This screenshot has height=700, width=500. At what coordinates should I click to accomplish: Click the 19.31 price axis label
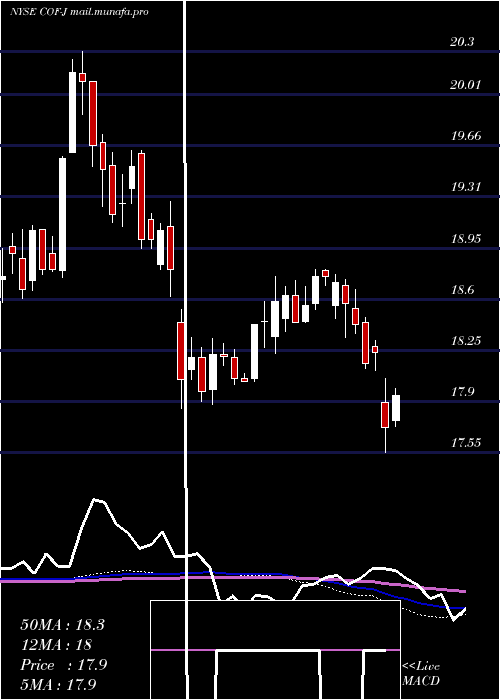click(466, 187)
